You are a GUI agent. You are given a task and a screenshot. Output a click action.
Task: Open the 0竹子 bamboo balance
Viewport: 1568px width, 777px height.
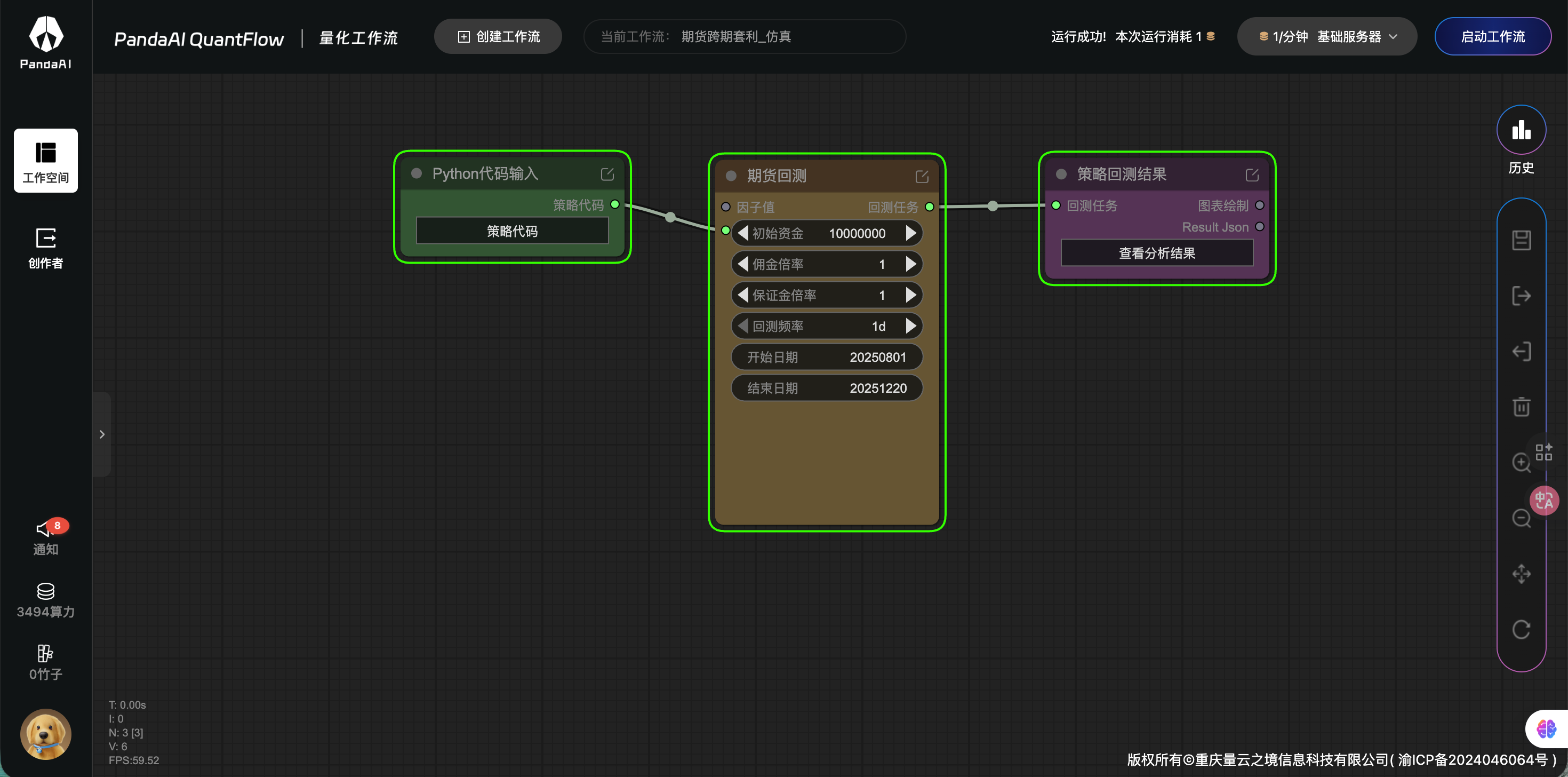point(46,662)
